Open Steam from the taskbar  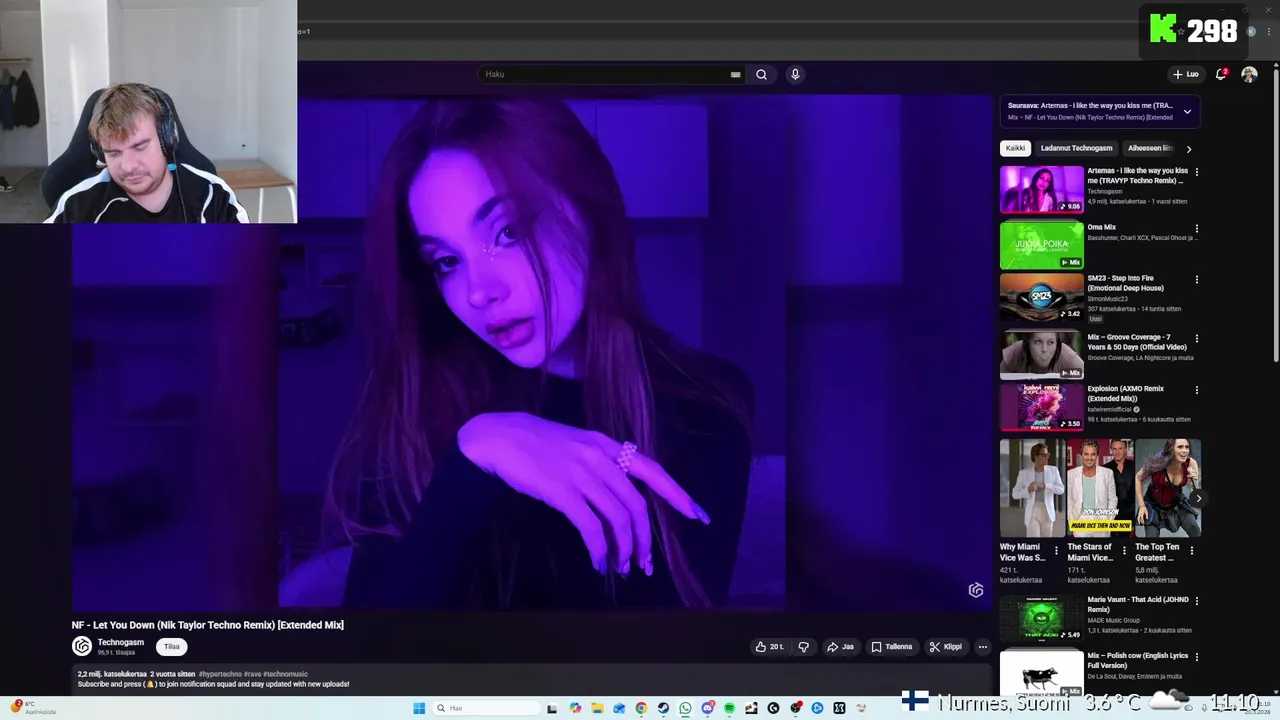point(663,708)
